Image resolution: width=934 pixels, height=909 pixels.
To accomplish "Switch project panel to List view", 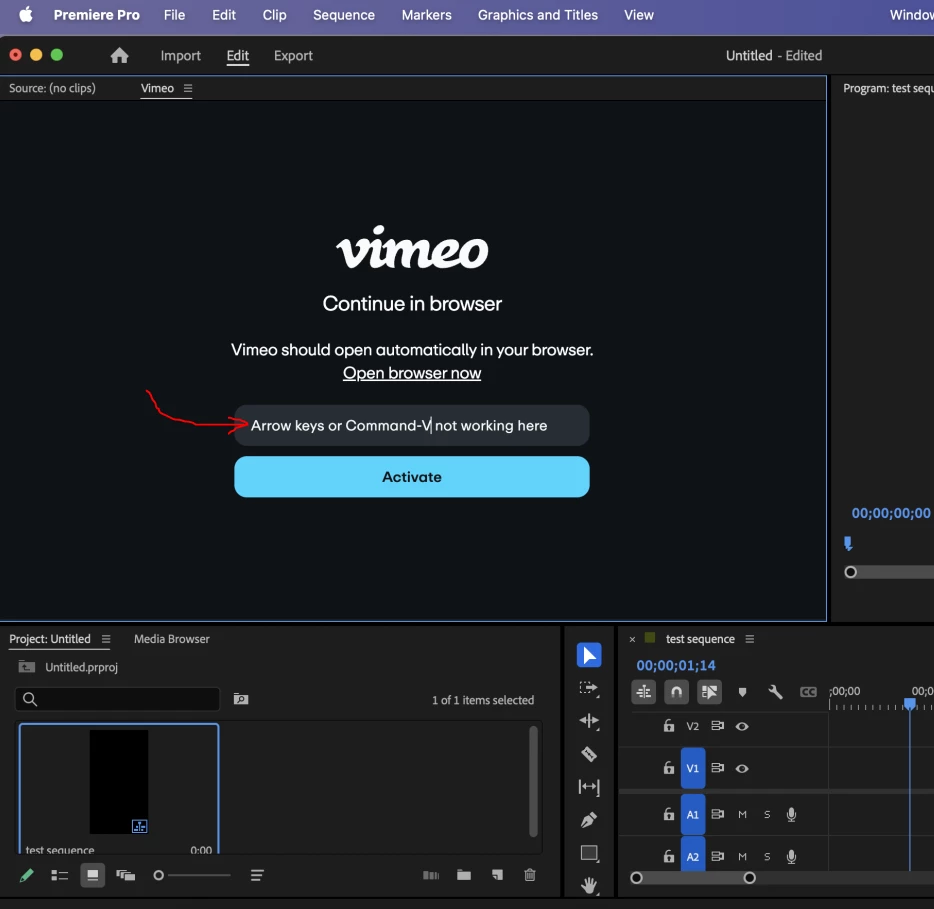I will [x=60, y=875].
